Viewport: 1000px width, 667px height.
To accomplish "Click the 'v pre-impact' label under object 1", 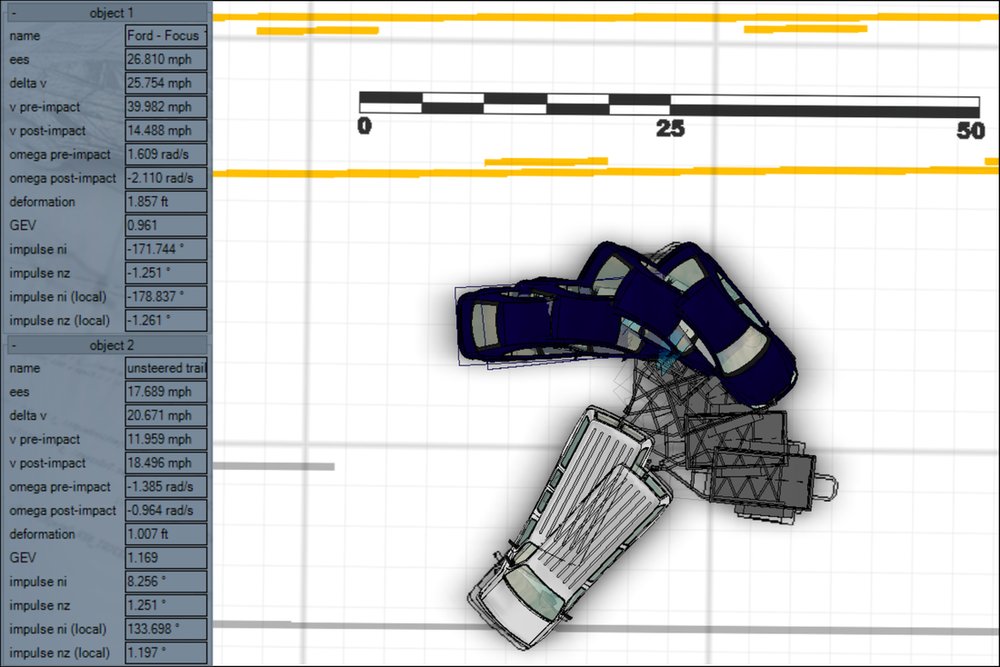I will [x=45, y=107].
